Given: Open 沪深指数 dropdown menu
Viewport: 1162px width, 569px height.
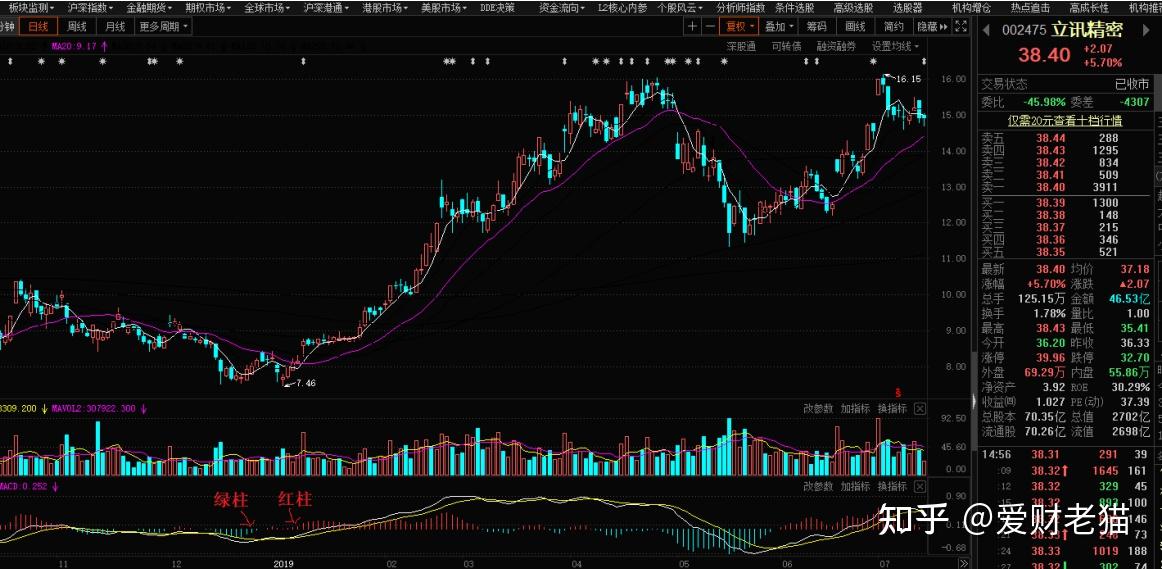Looking at the screenshot, I should [90, 8].
